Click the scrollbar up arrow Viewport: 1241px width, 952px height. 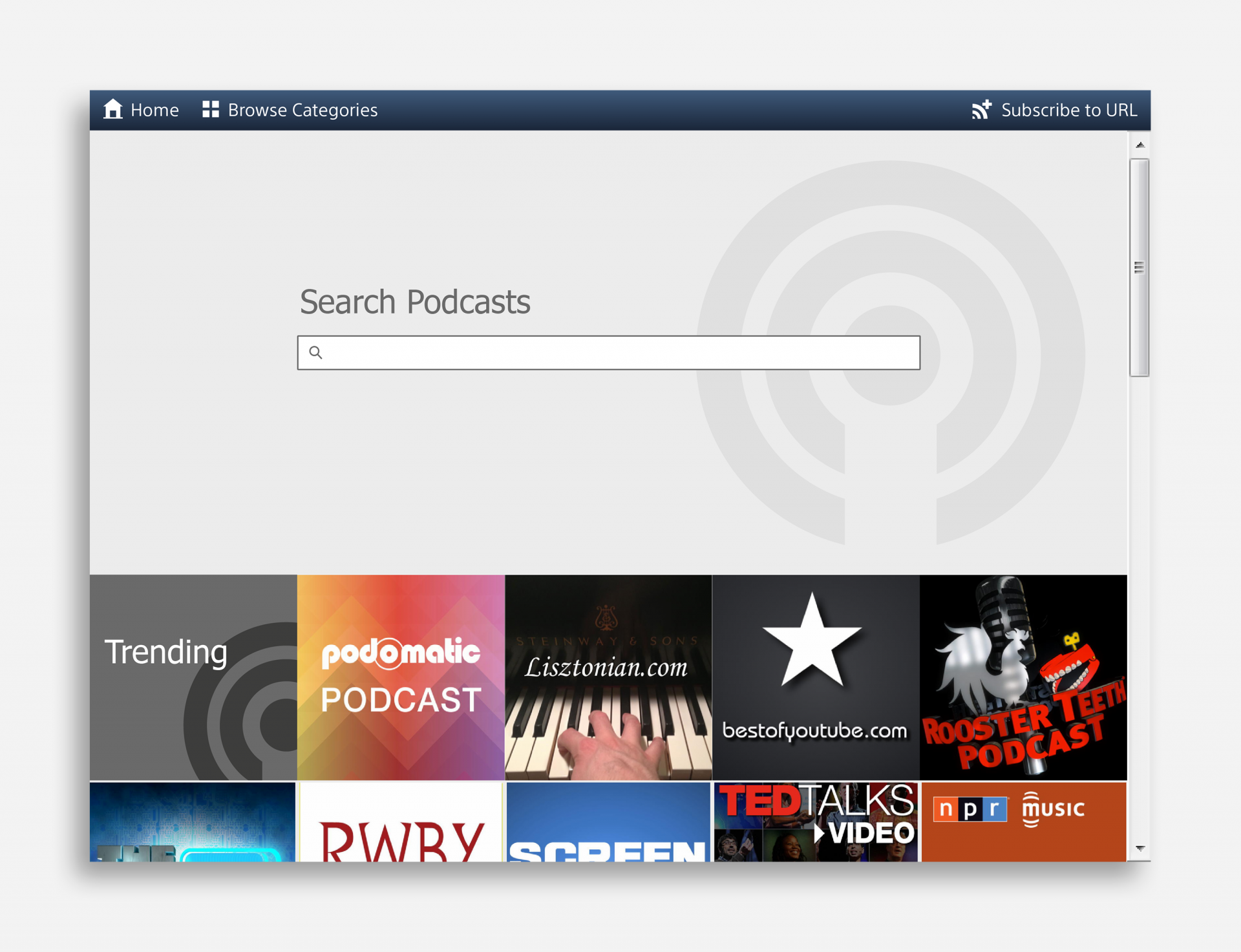pos(1140,145)
